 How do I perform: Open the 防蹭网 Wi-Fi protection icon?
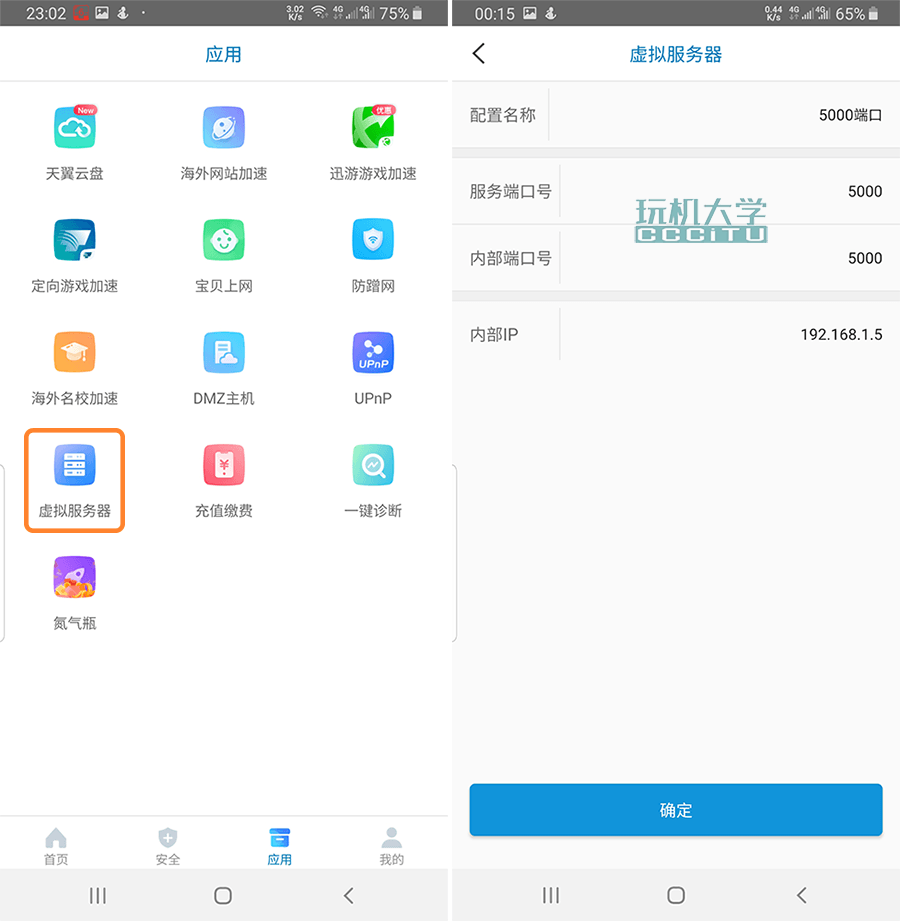373,240
